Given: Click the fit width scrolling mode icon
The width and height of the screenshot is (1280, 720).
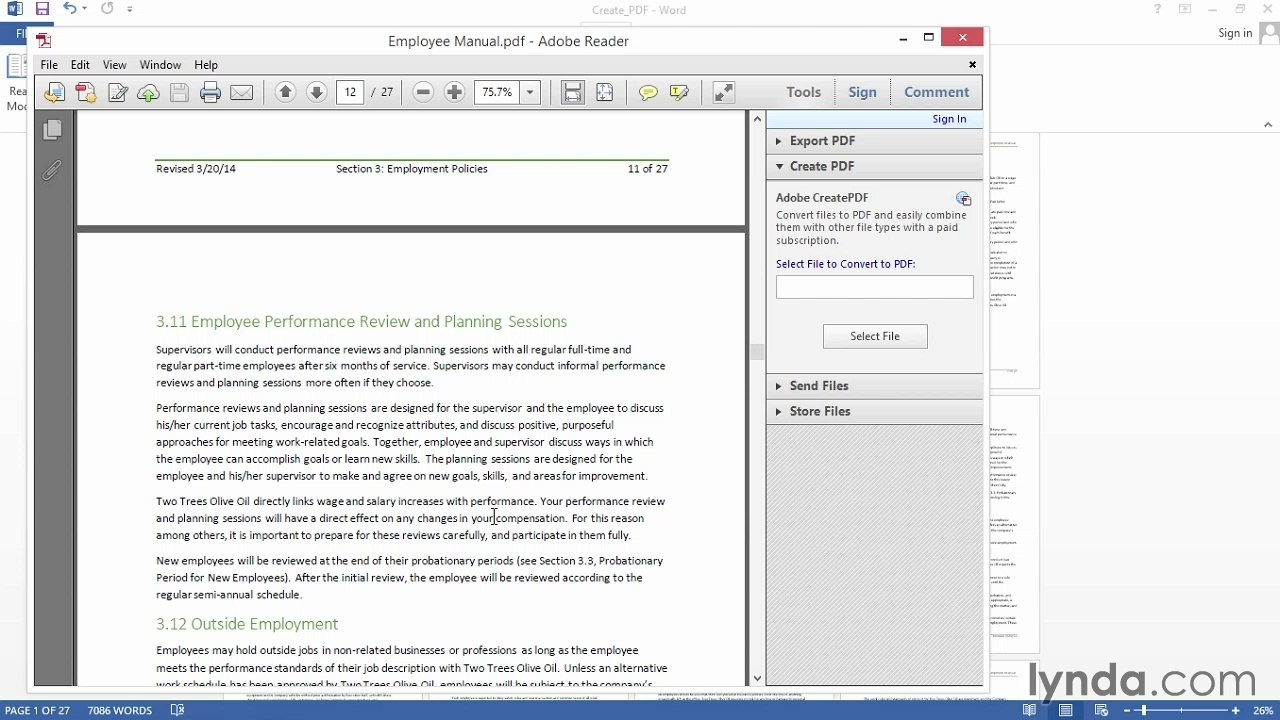Looking at the screenshot, I should 572,92.
